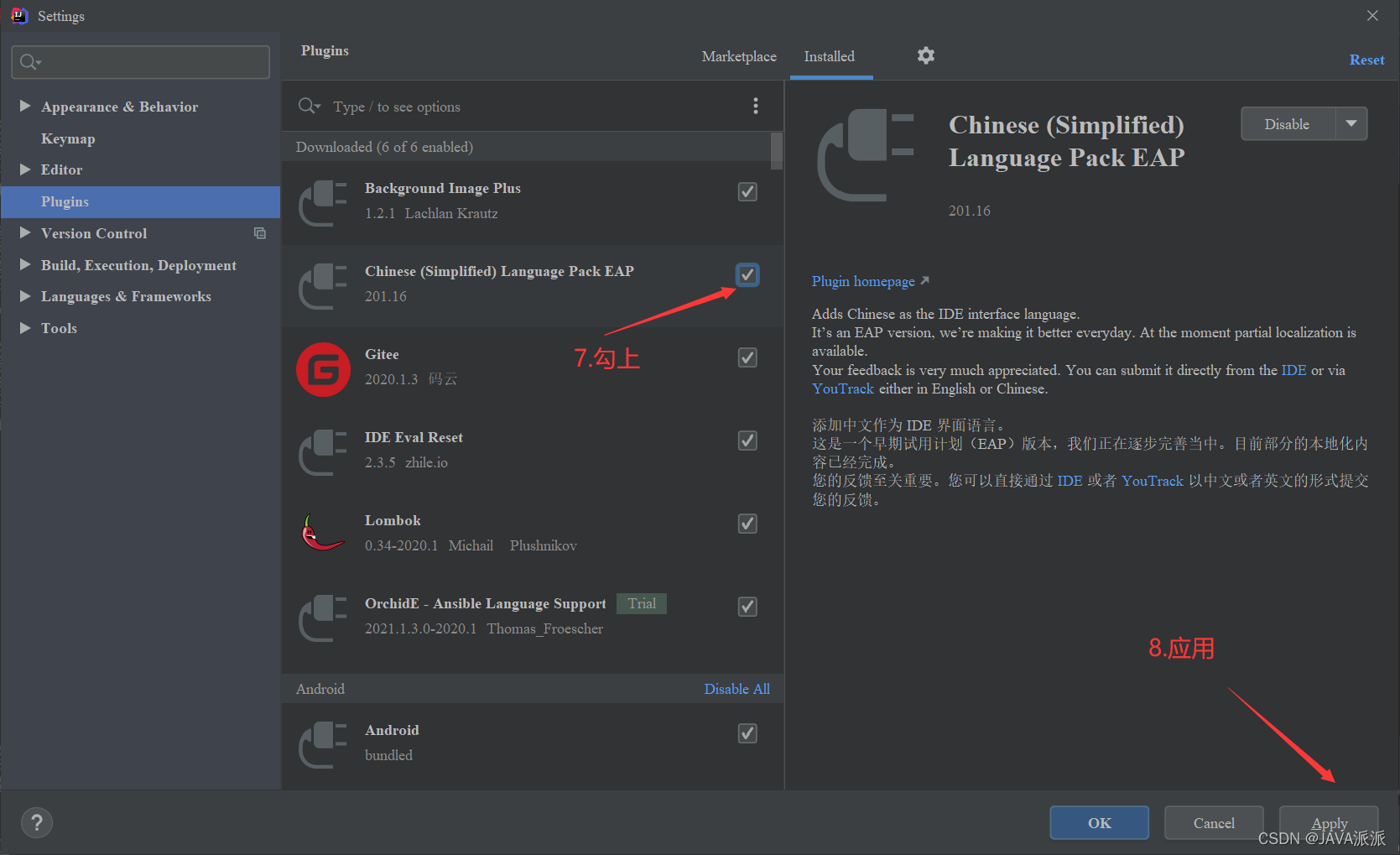This screenshot has height=855, width=1400.
Task: Click the settings search magnifier icon
Action: pyautogui.click(x=30, y=62)
